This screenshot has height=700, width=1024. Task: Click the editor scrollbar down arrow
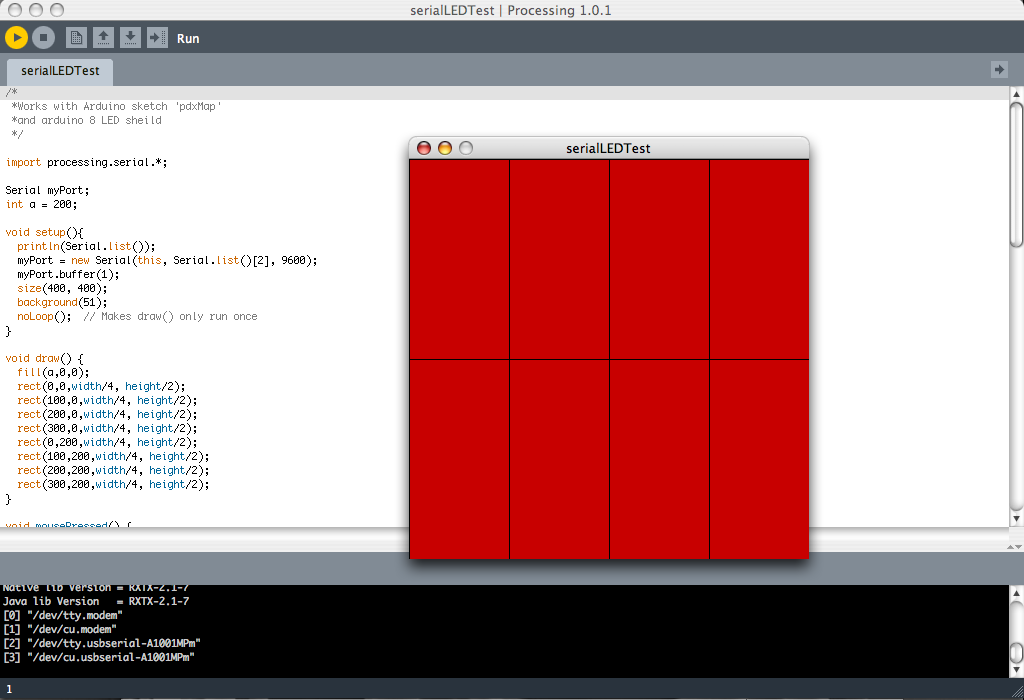click(x=1015, y=519)
